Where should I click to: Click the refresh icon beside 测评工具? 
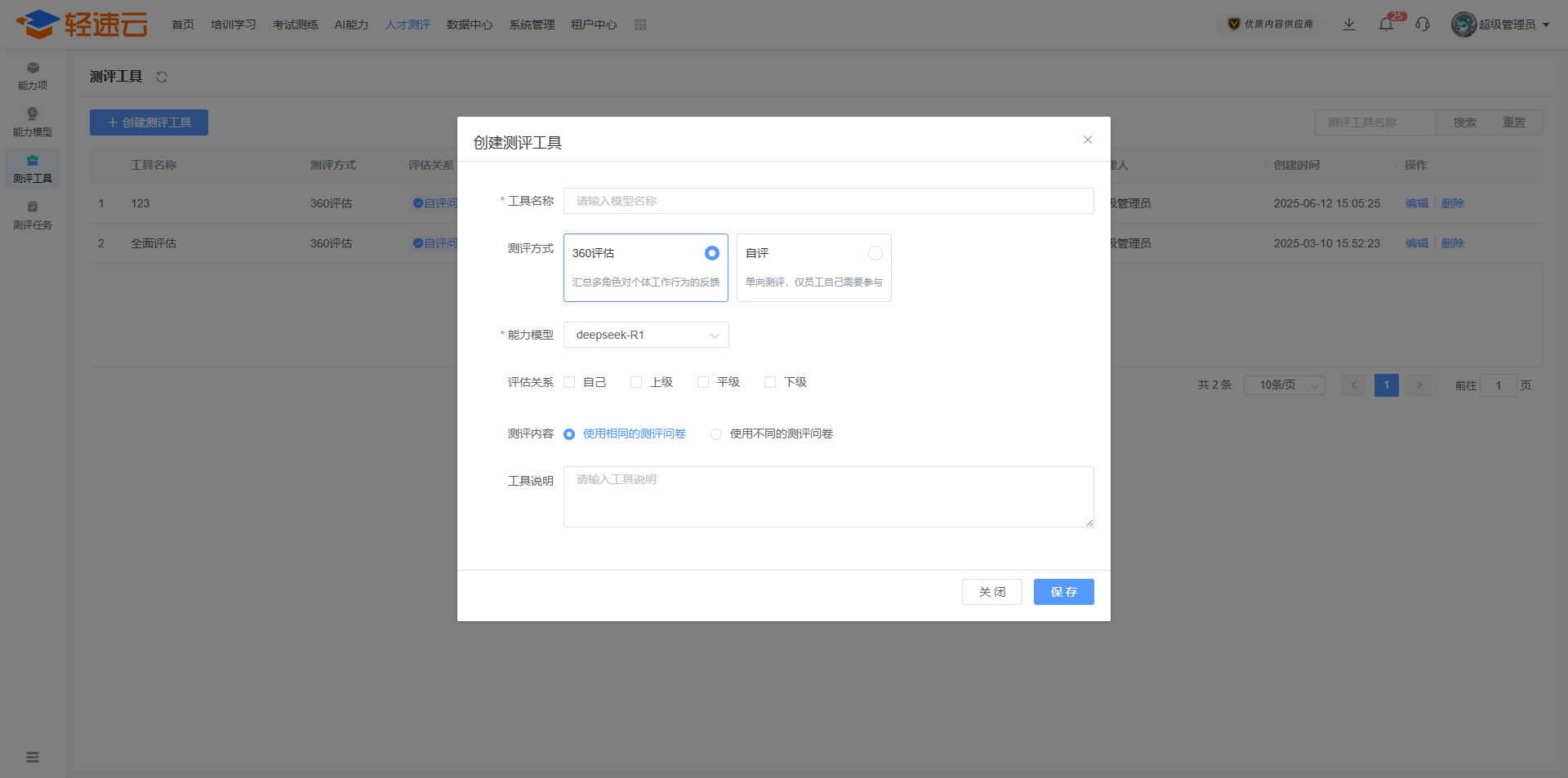162,77
